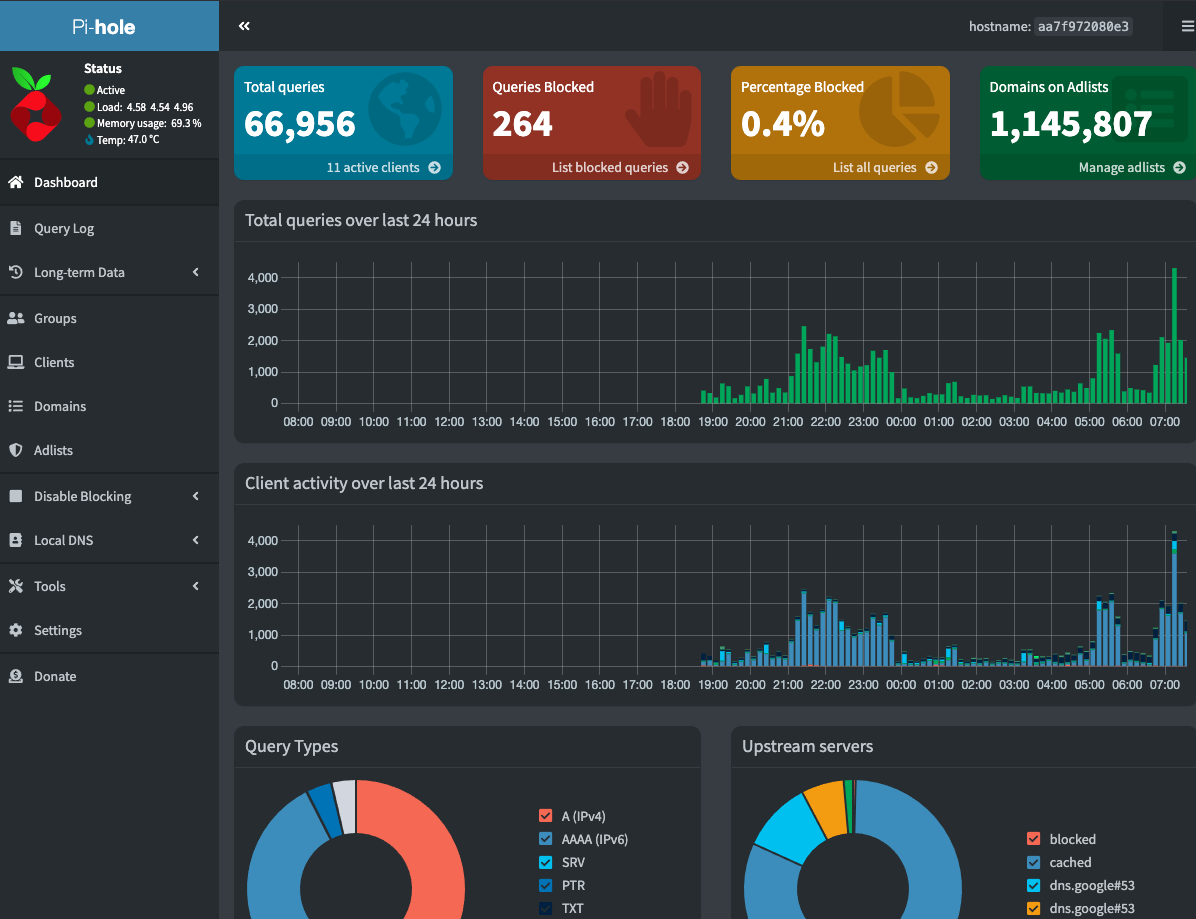Click the tallest green bar in Total queries chart

(1175, 336)
